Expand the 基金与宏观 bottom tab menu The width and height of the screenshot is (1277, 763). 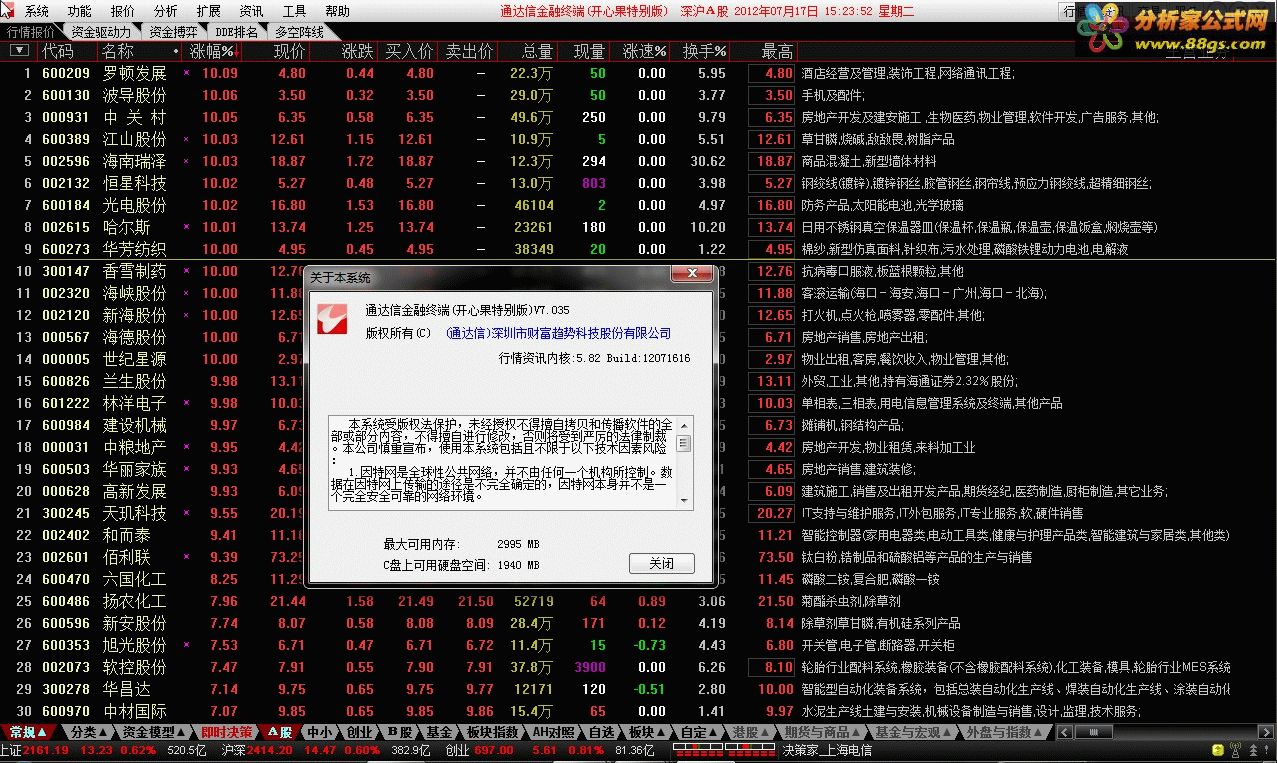pos(948,733)
